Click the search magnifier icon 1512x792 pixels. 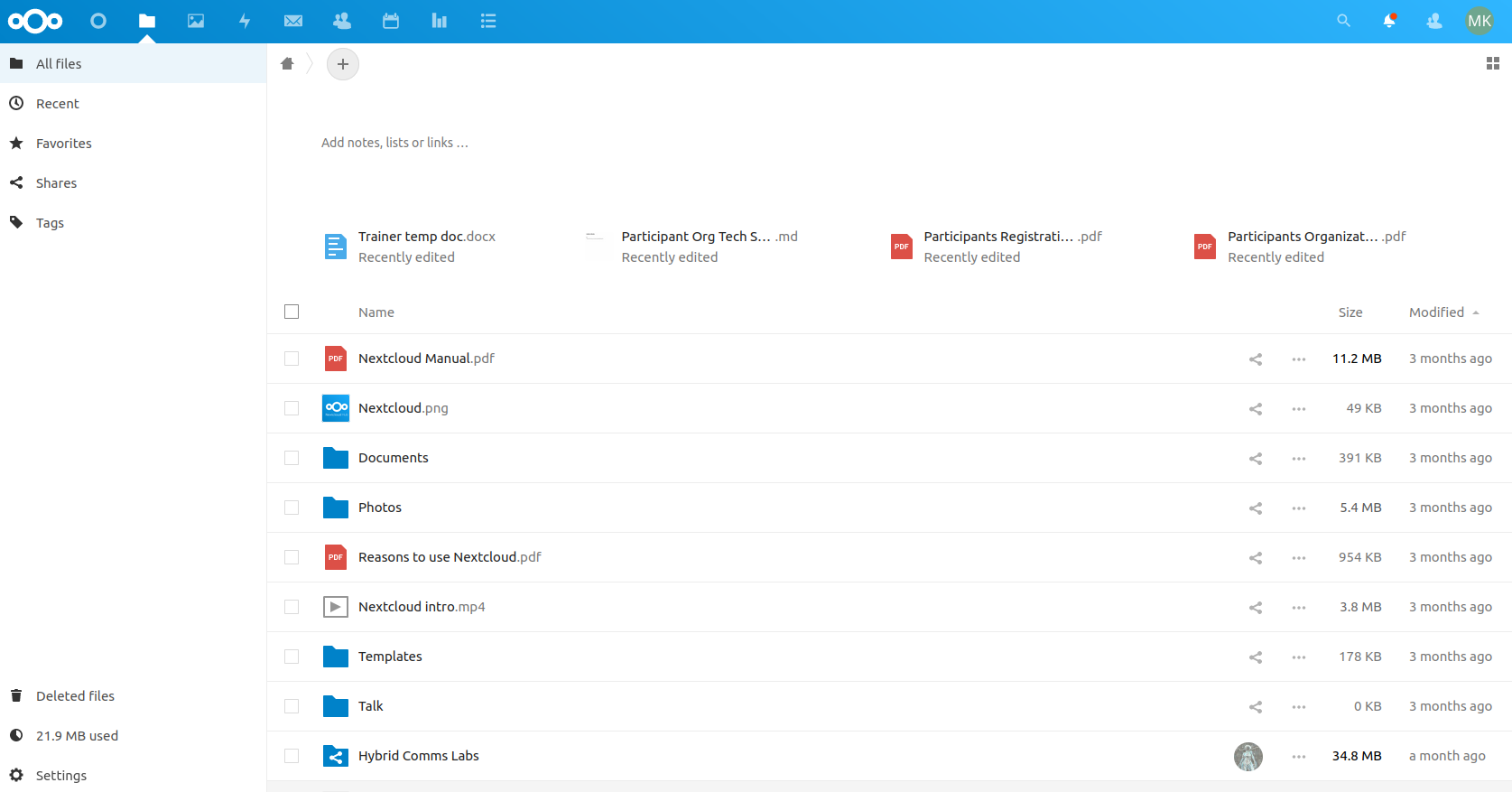(1343, 21)
